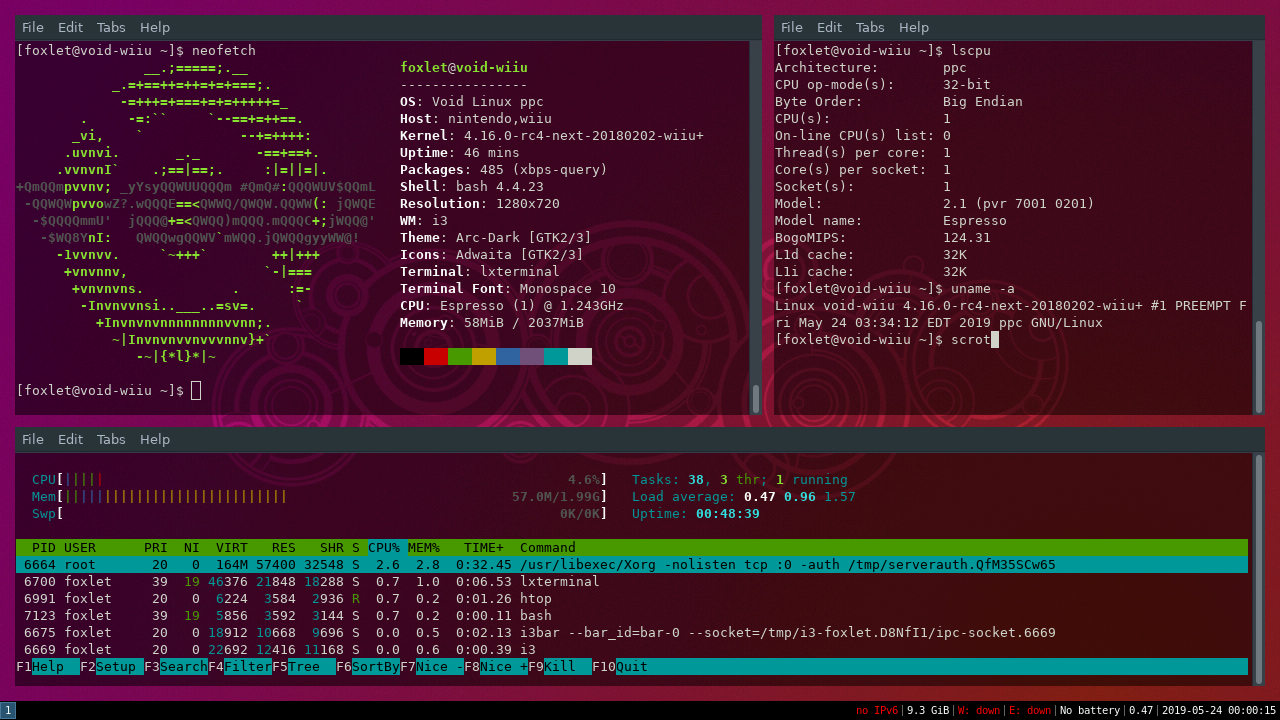The image size is (1280, 720).
Task: Click the scrollbar thumb of the lscpu terminal
Action: [x=1259, y=366]
